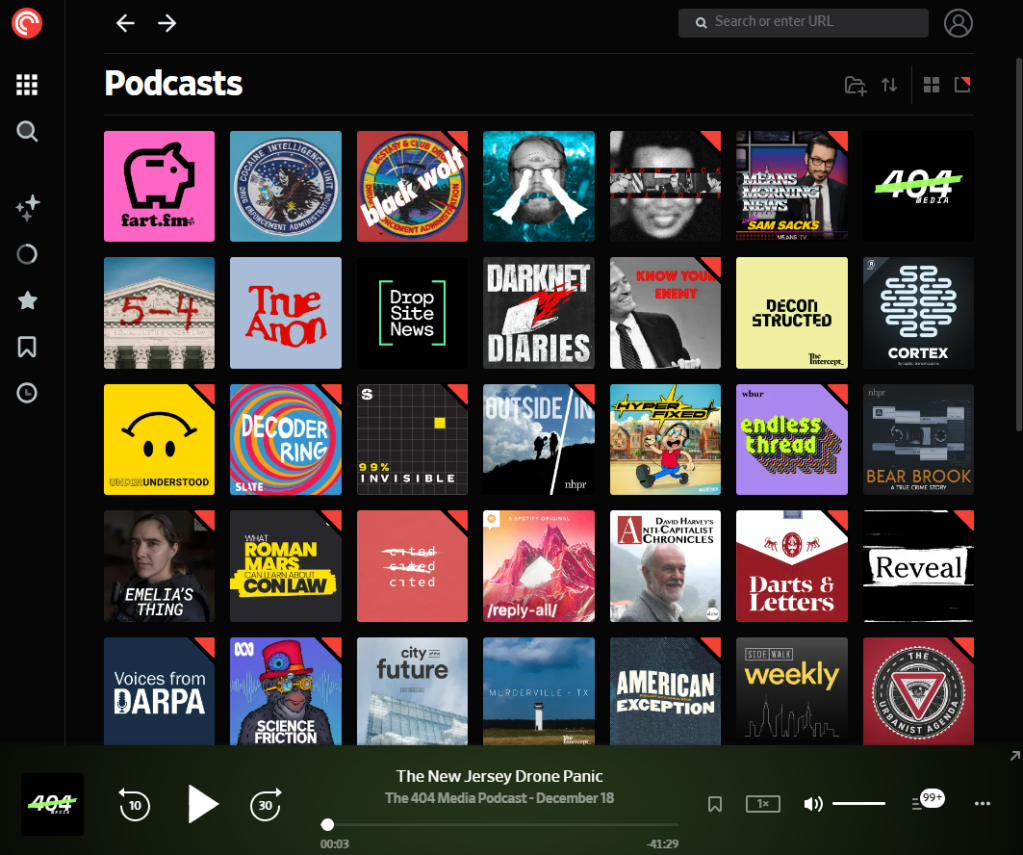Mute the volume speaker icon
The image size is (1023, 855).
pos(813,804)
